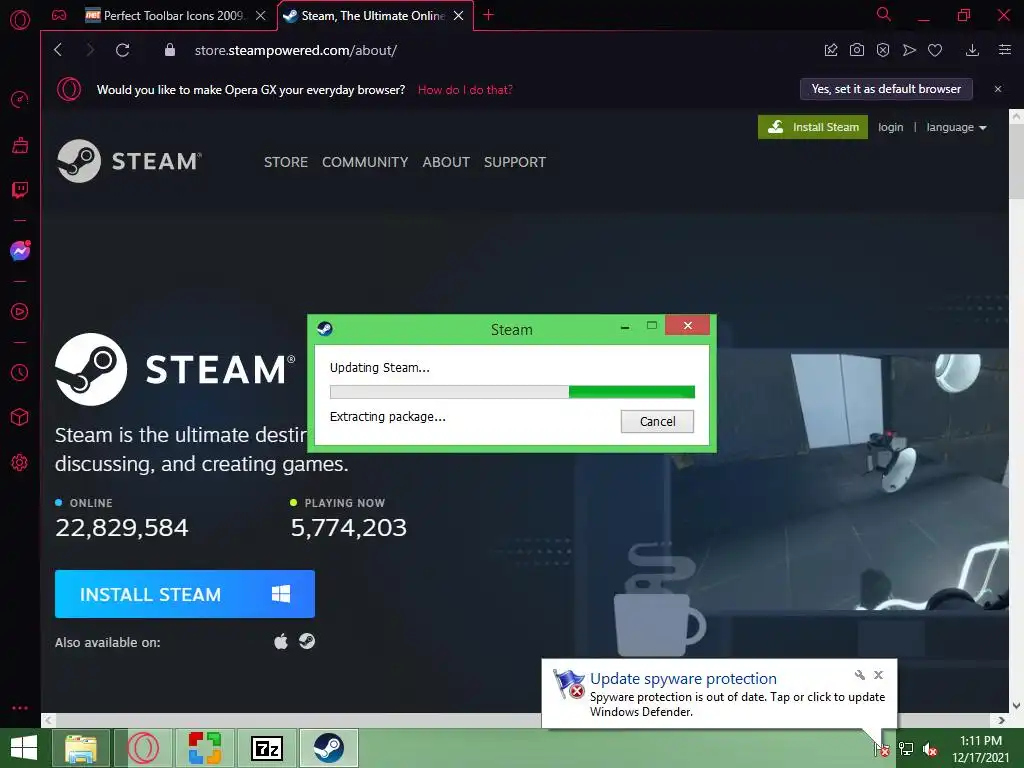This screenshot has width=1024, height=768.
Task: Open a new tab with the plus button
Action: tap(488, 15)
